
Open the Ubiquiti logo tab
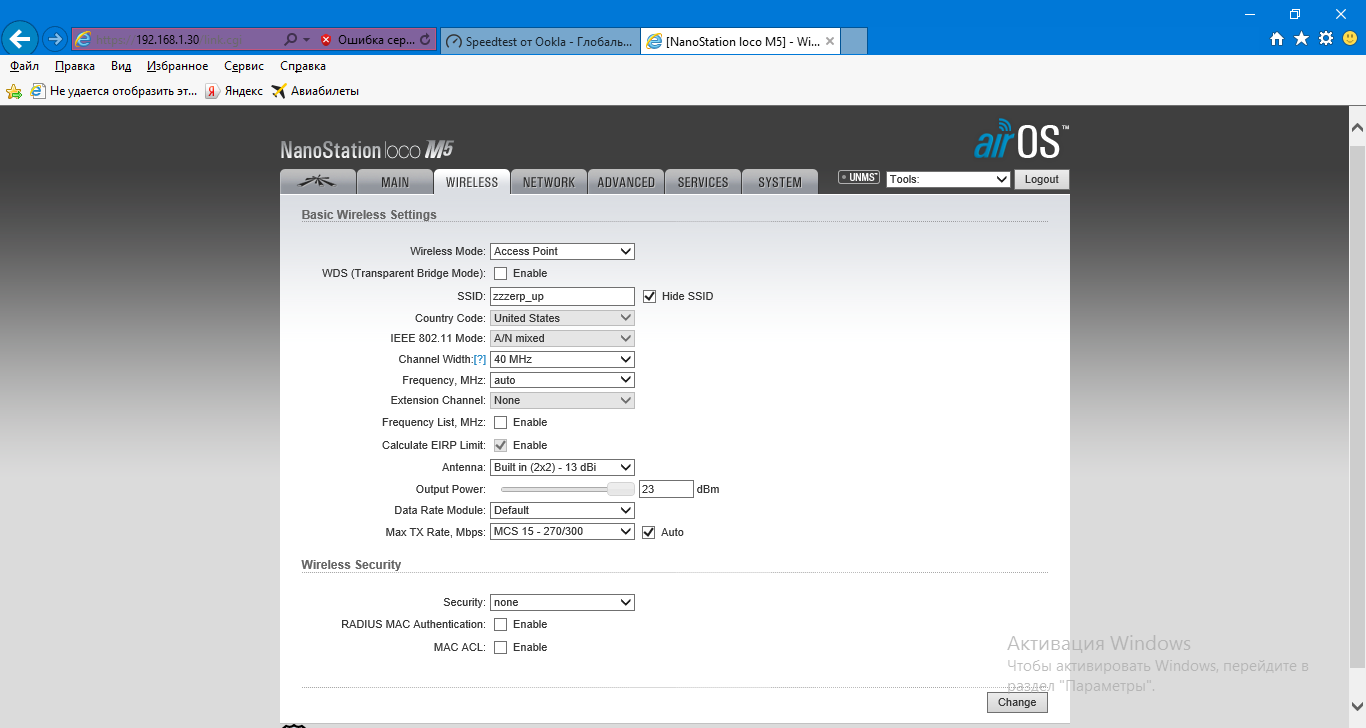coord(318,182)
